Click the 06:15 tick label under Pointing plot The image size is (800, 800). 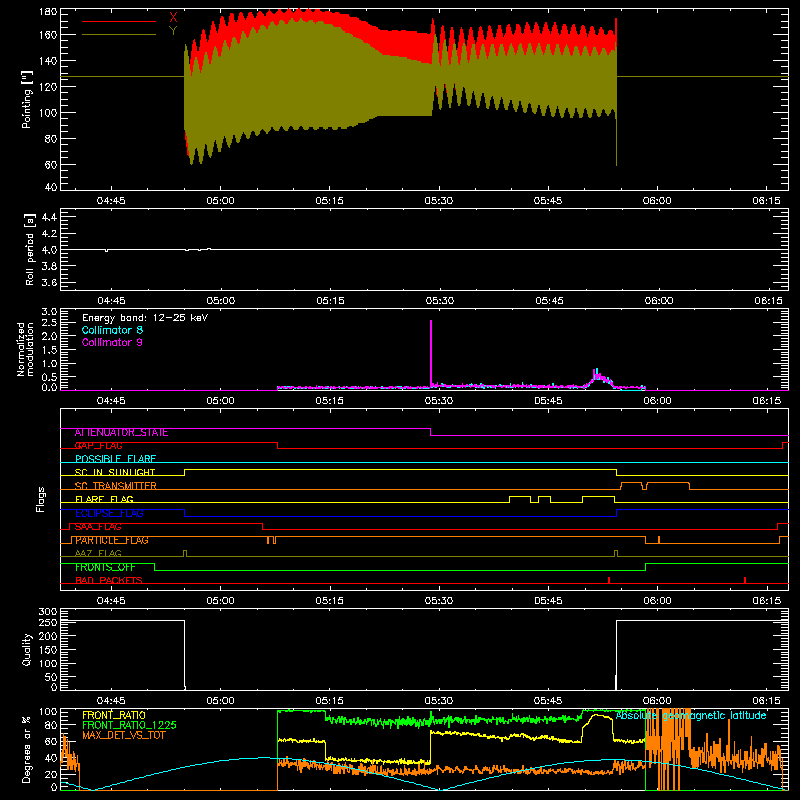coord(766,201)
